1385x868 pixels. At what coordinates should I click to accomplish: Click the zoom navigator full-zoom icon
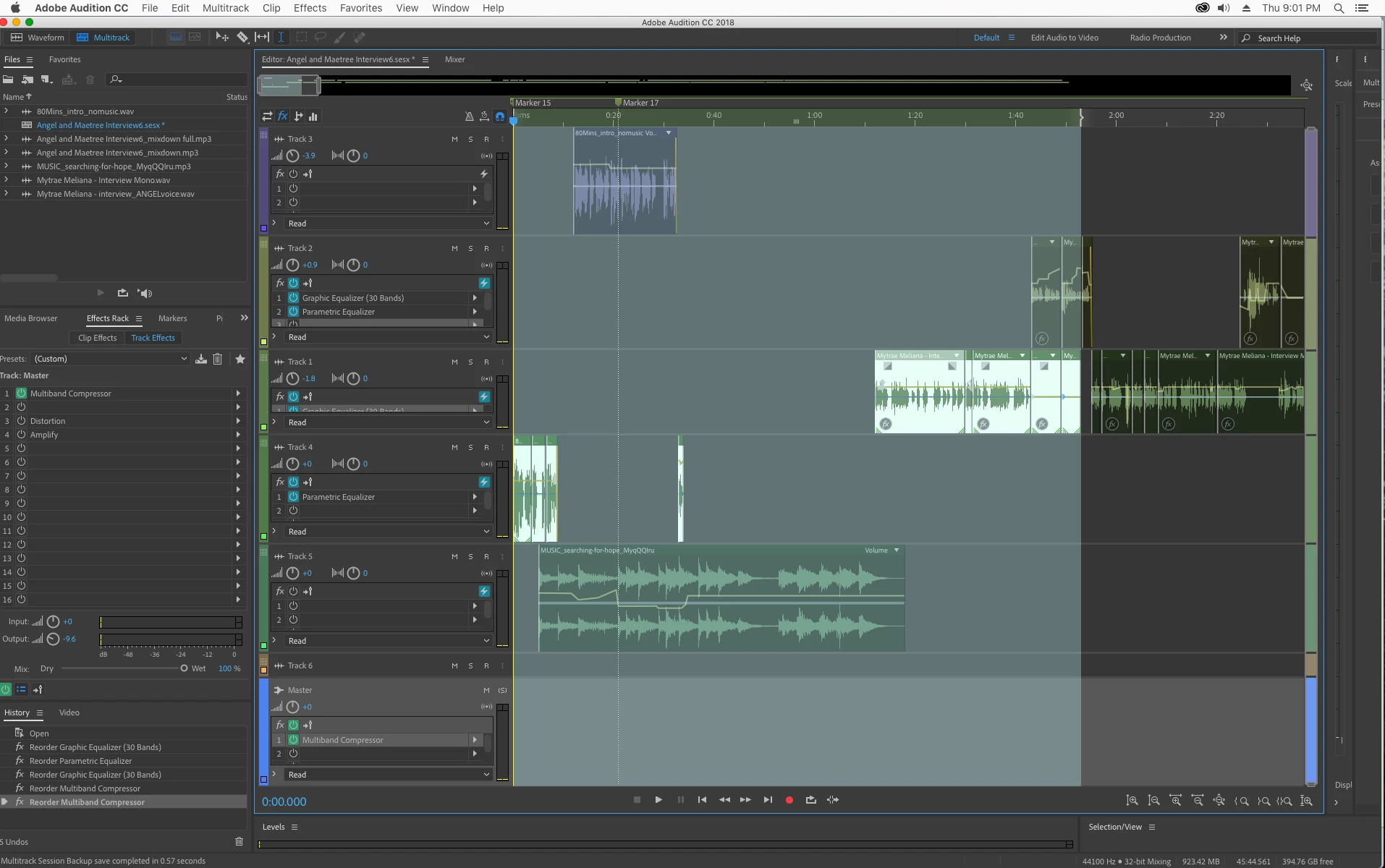1306,85
